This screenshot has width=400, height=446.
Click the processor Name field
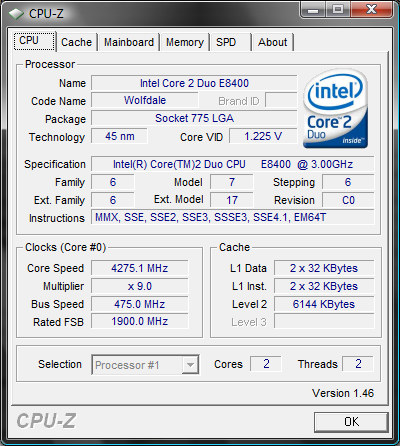tap(194, 83)
